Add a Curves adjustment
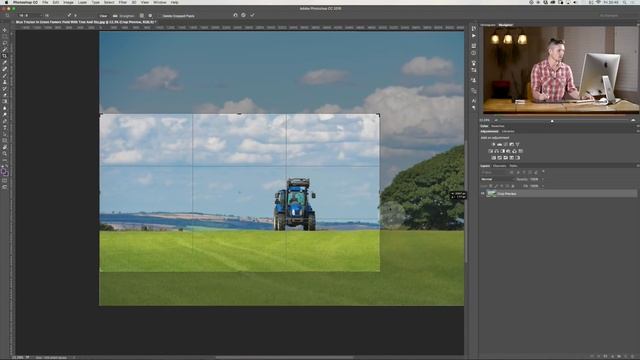Image resolution: width=640 pixels, height=360 pixels. (x=505, y=144)
